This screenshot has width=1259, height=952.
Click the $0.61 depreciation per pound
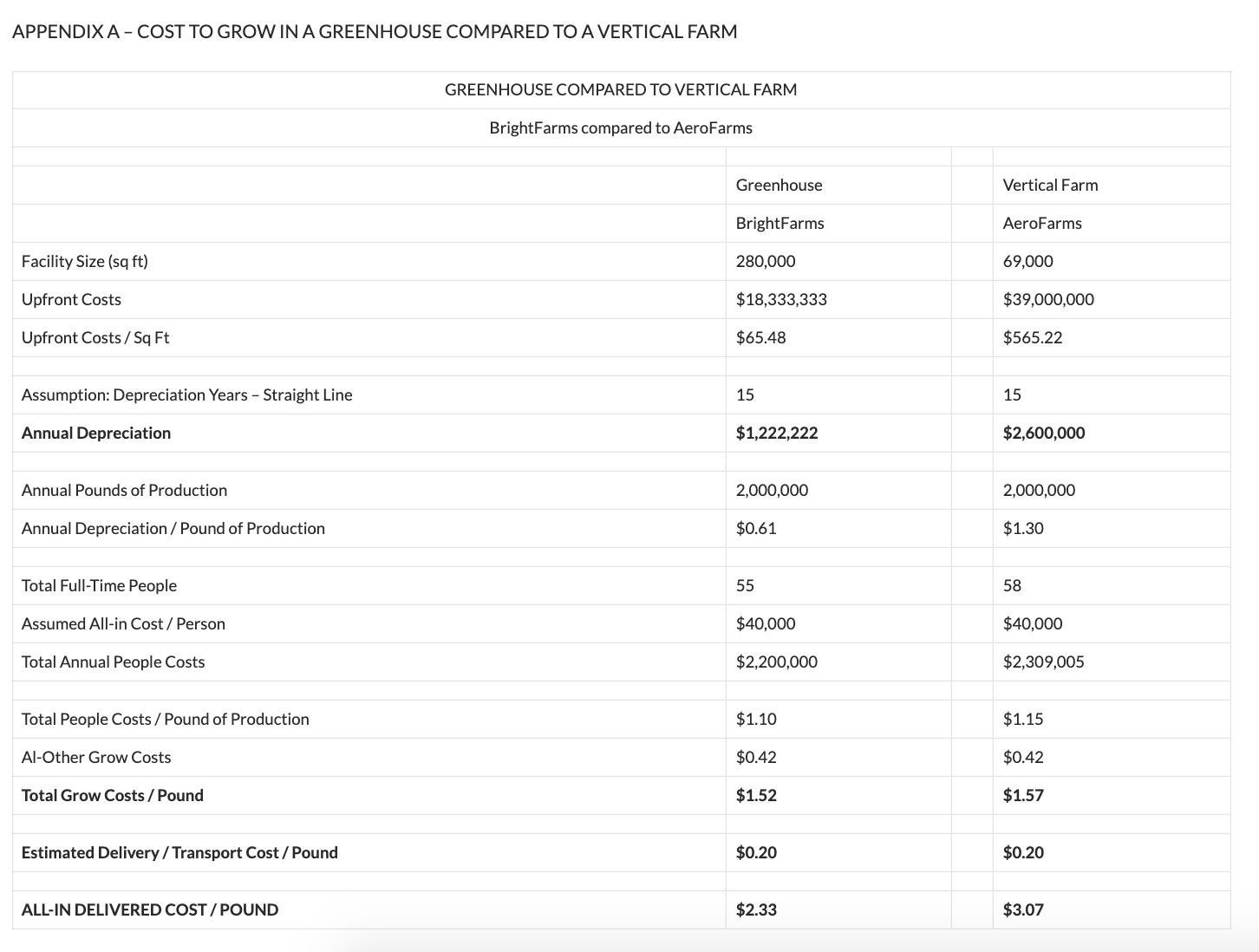click(756, 528)
